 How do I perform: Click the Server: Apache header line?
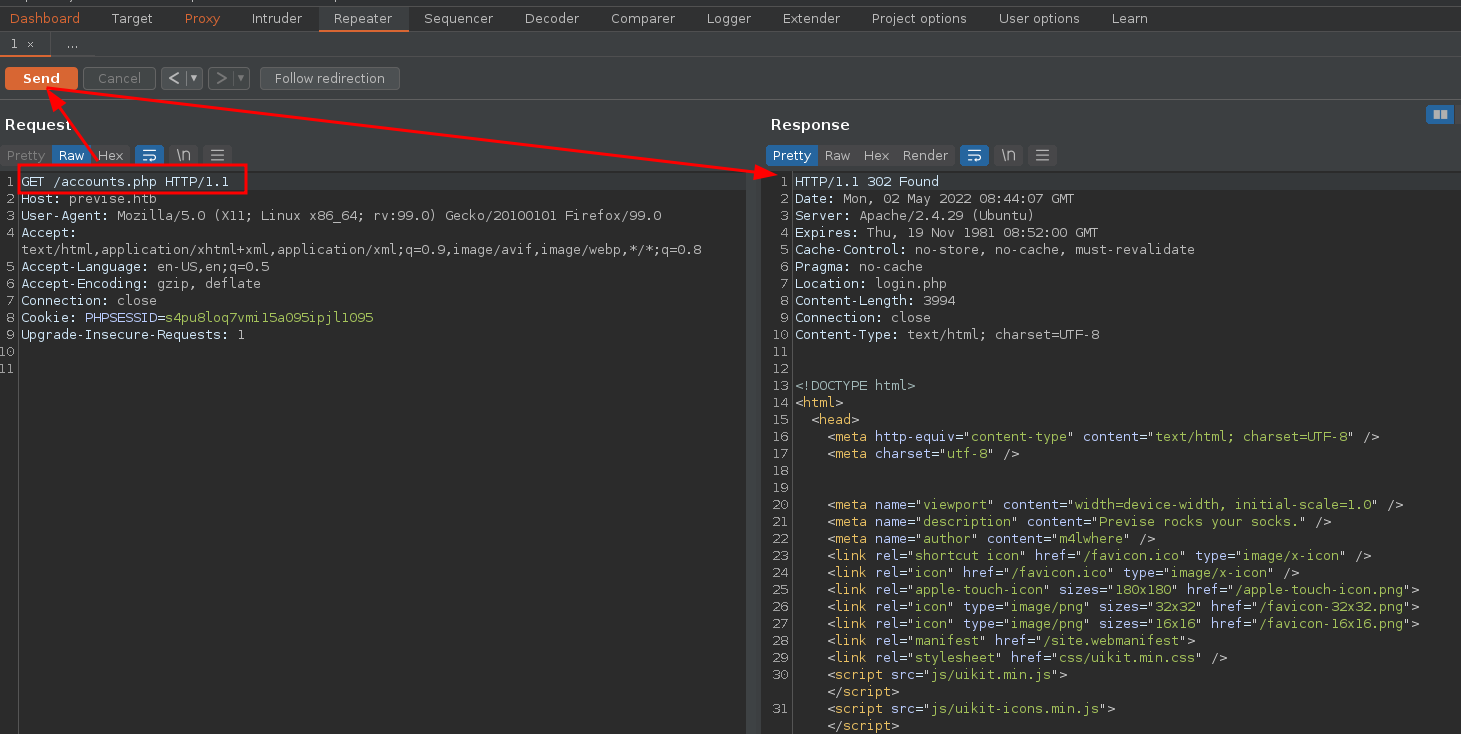tap(915, 216)
